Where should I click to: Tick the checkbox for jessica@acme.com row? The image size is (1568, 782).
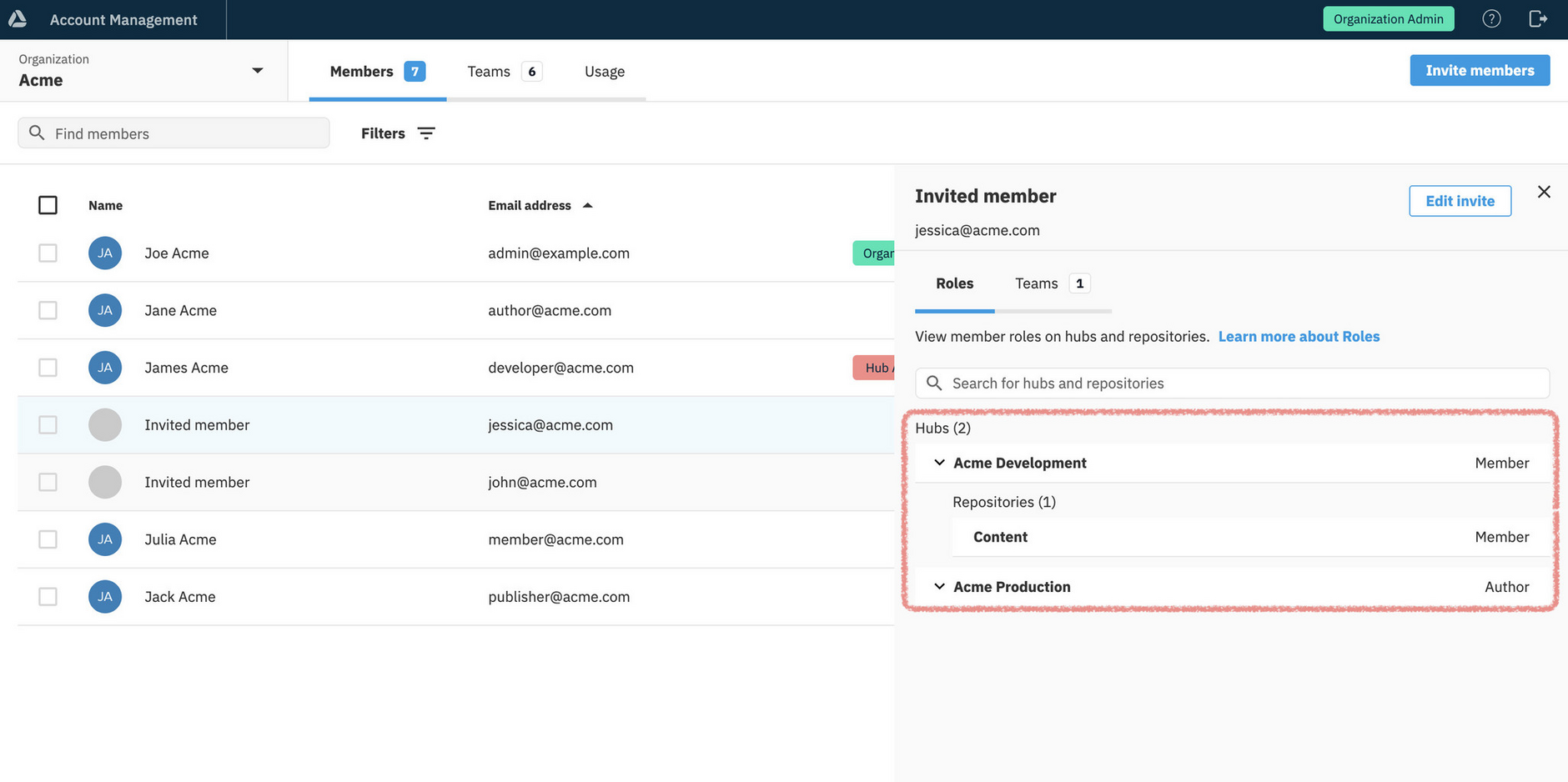point(48,424)
